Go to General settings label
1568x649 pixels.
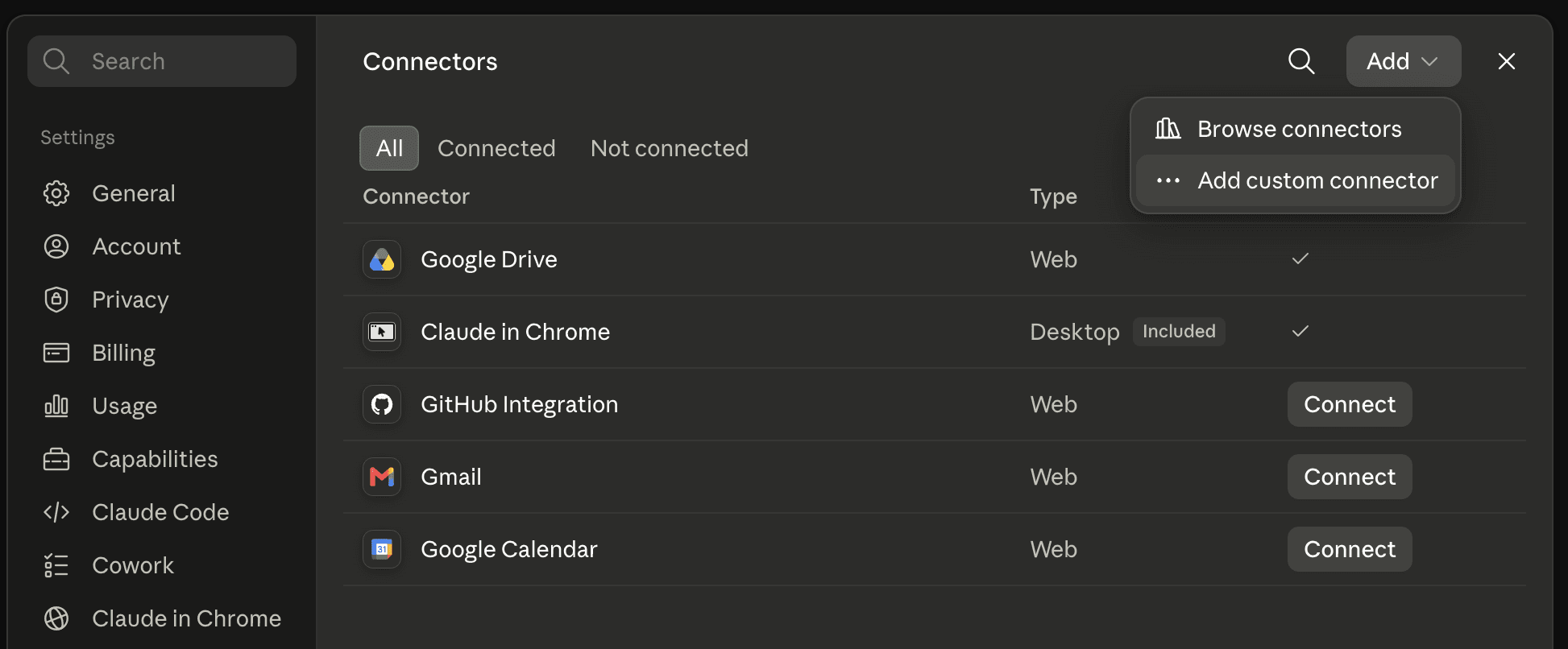coord(134,193)
